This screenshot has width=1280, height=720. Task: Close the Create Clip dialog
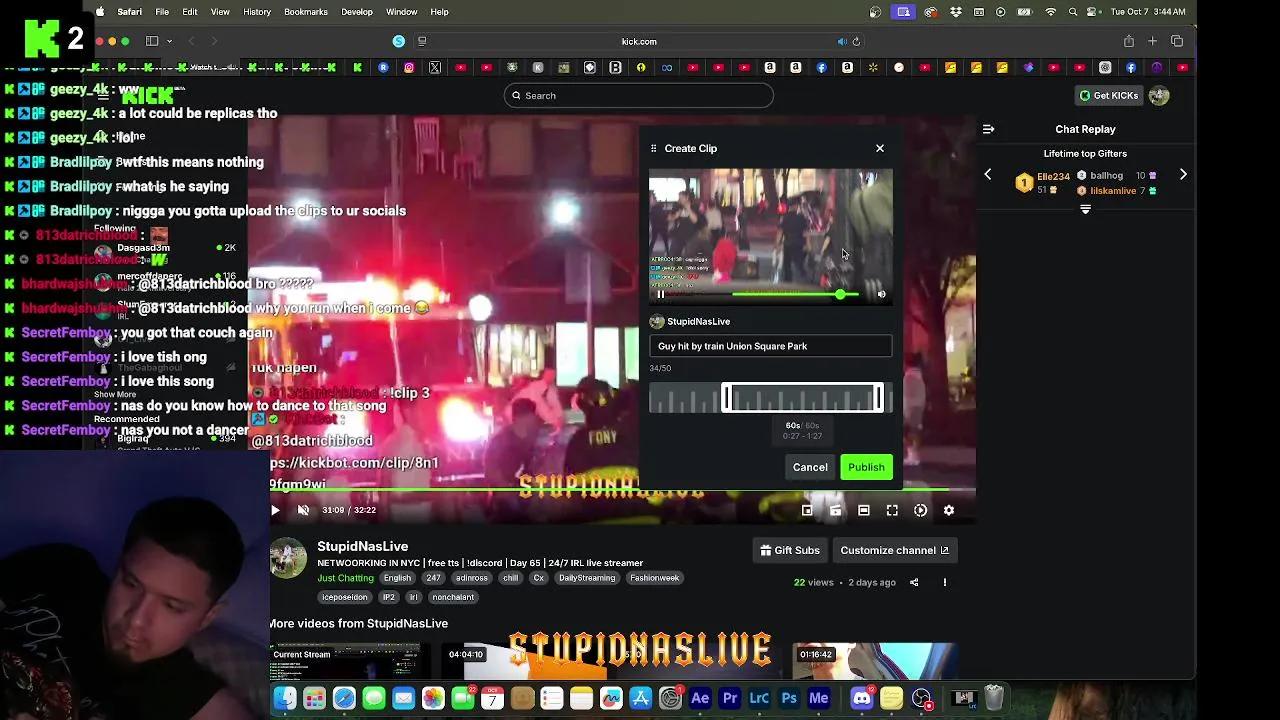[x=880, y=148]
